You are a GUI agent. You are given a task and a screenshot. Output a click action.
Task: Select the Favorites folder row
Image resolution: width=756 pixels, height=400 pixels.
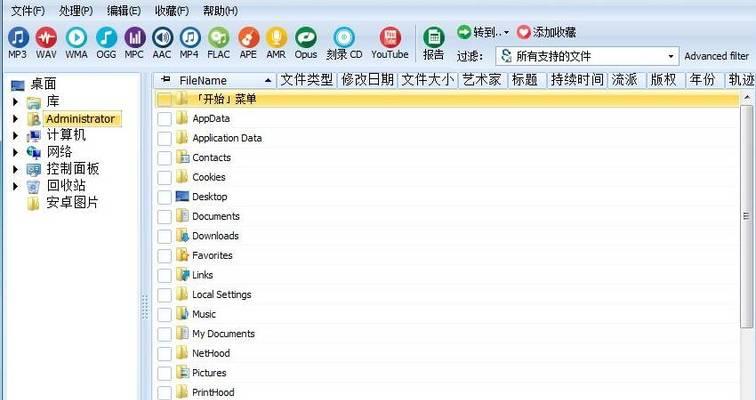click(x=447, y=255)
